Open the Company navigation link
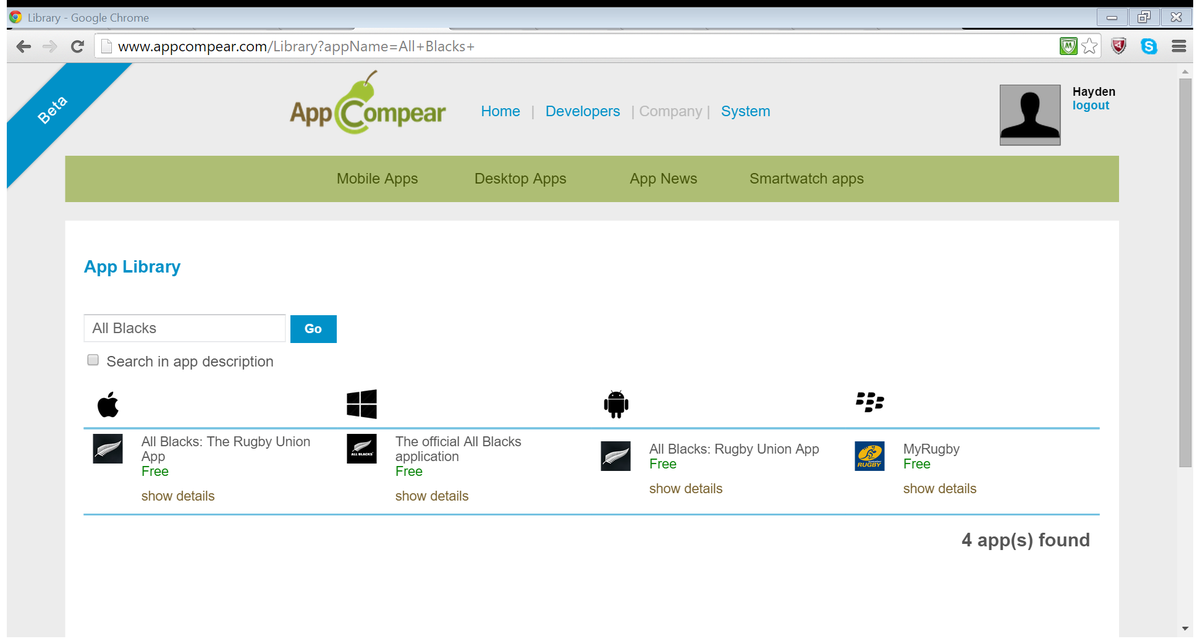 tap(670, 111)
